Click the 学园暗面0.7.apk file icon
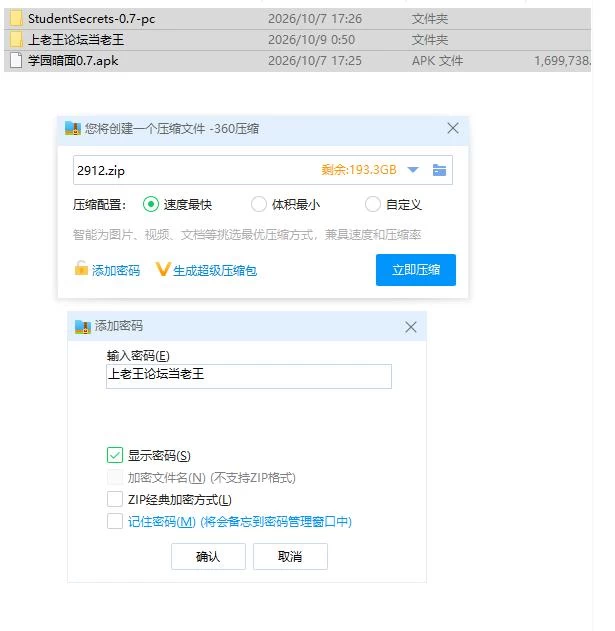This screenshot has height=631, width=615. point(16,61)
